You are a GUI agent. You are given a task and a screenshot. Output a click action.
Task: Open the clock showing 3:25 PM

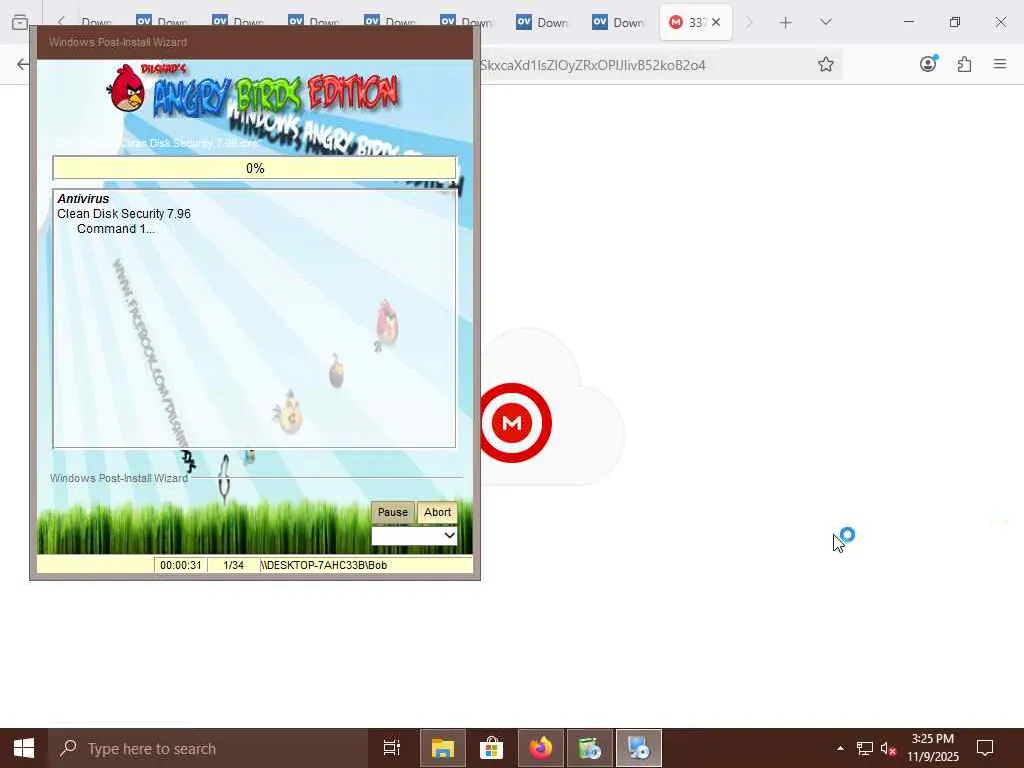933,748
